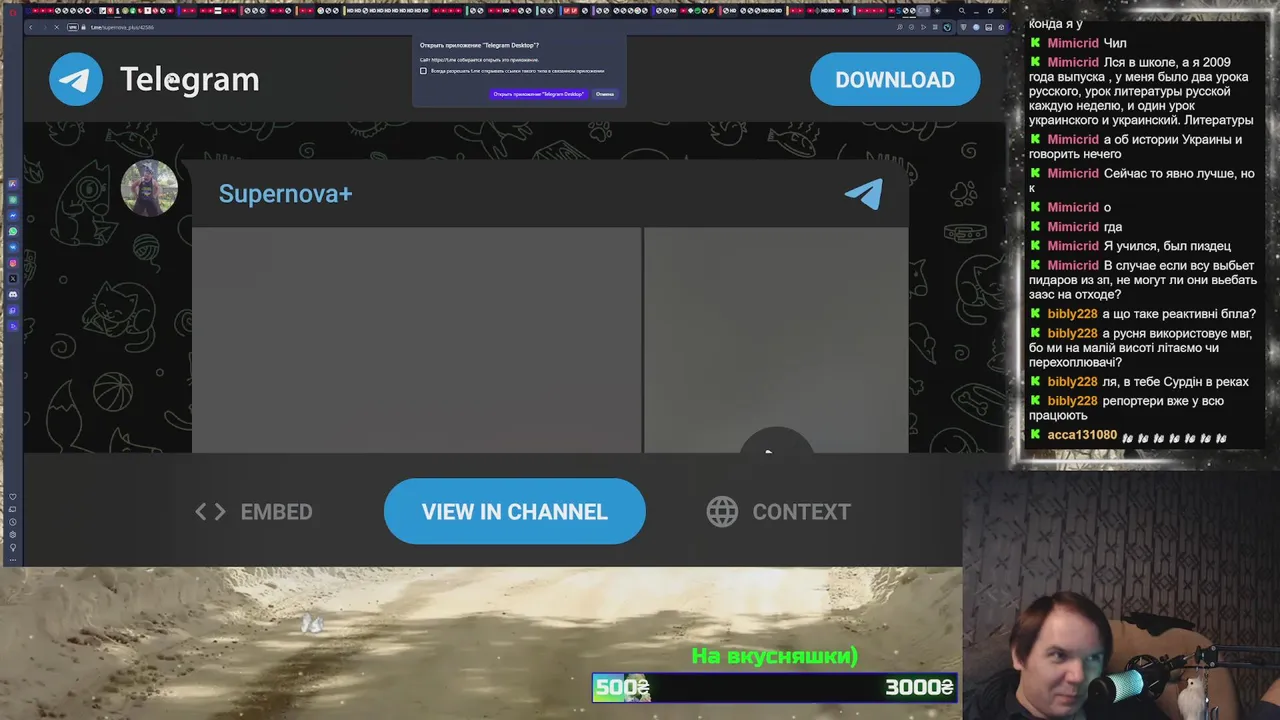Click the play triangle icon in toolbar

(x=923, y=27)
